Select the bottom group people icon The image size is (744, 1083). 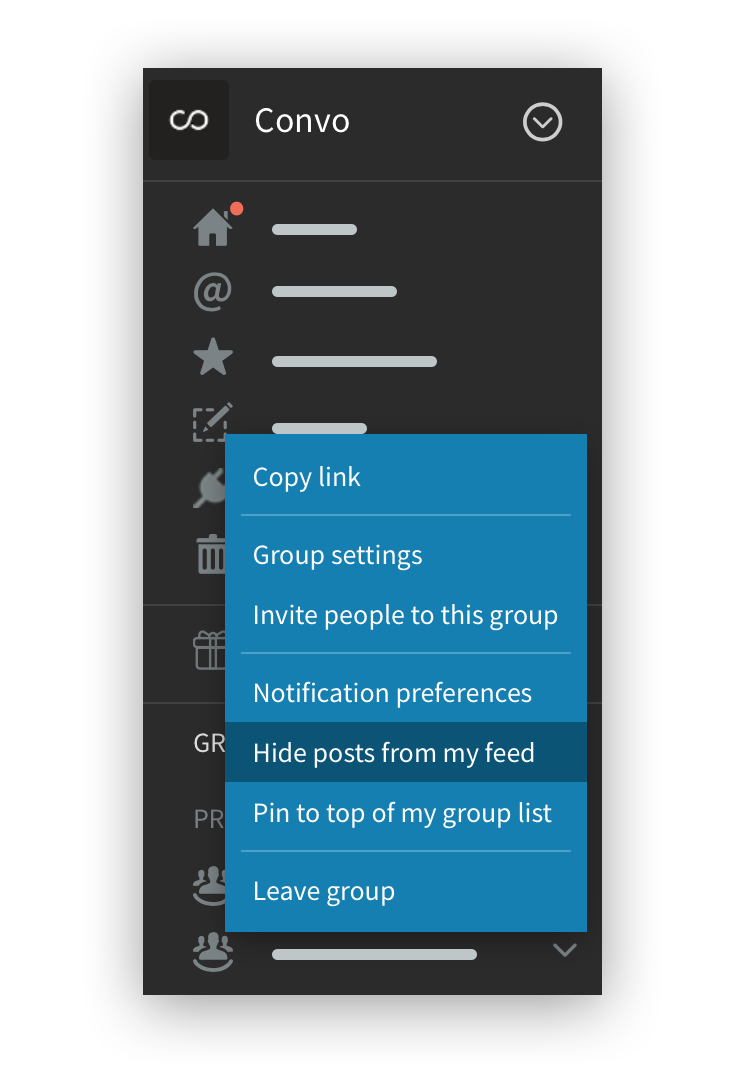pyautogui.click(x=212, y=951)
